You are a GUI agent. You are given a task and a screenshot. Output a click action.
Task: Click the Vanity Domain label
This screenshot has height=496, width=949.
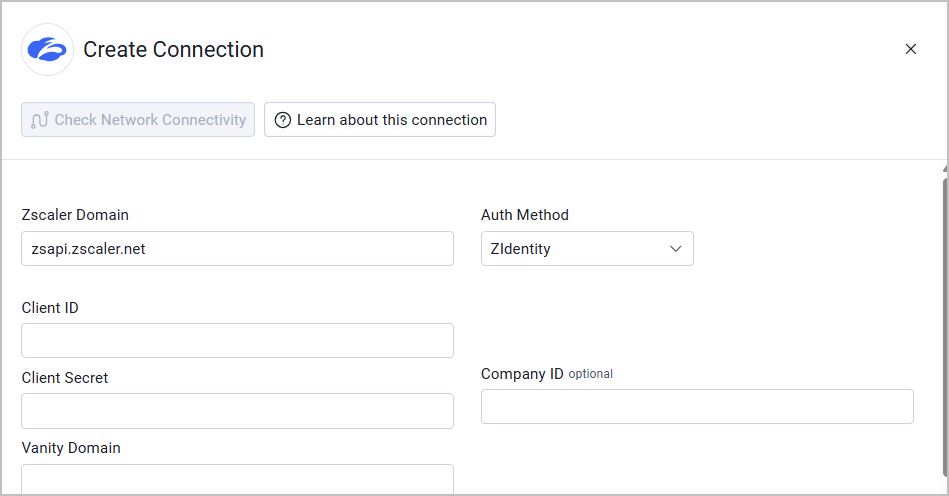(x=71, y=448)
